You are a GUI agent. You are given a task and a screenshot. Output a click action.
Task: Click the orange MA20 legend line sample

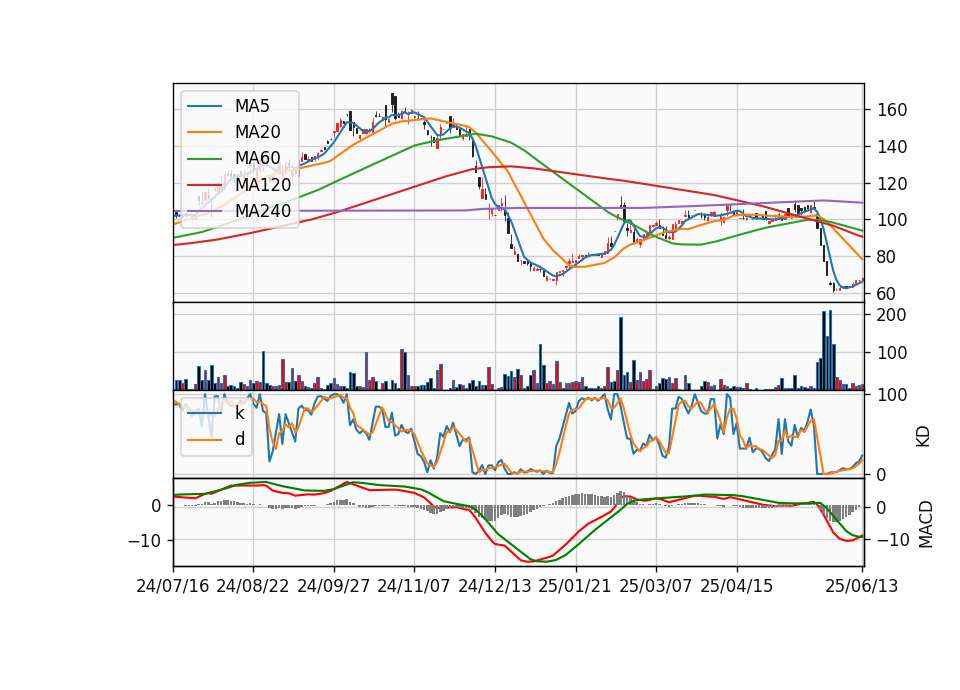point(204,132)
